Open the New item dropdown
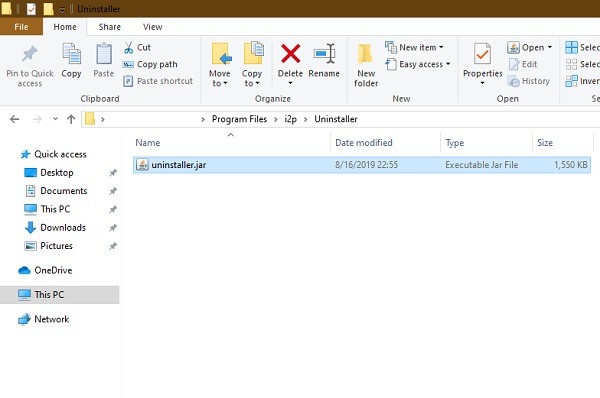This screenshot has width=600, height=398. coord(414,47)
